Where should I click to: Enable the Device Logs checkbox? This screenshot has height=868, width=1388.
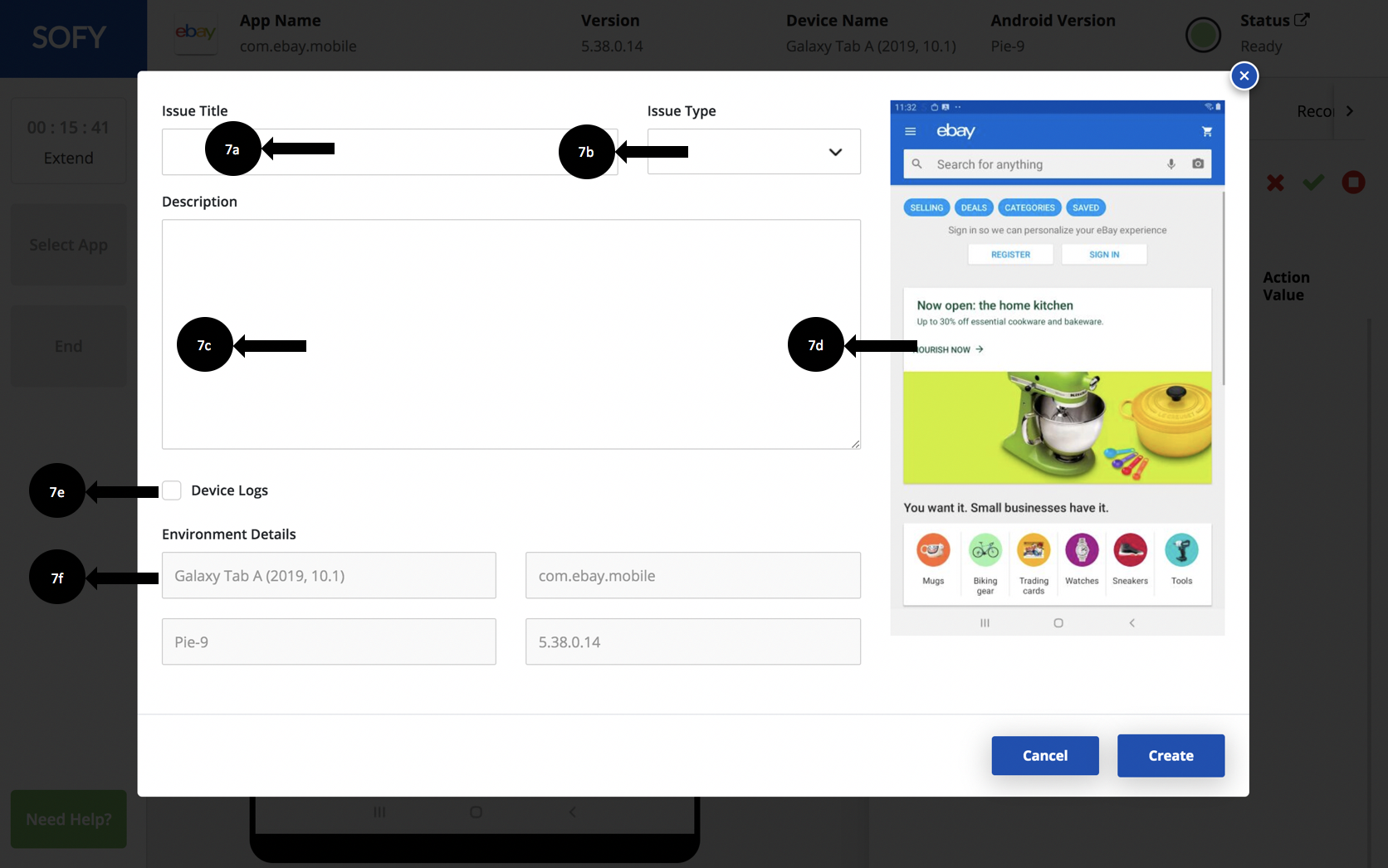pyautogui.click(x=172, y=490)
